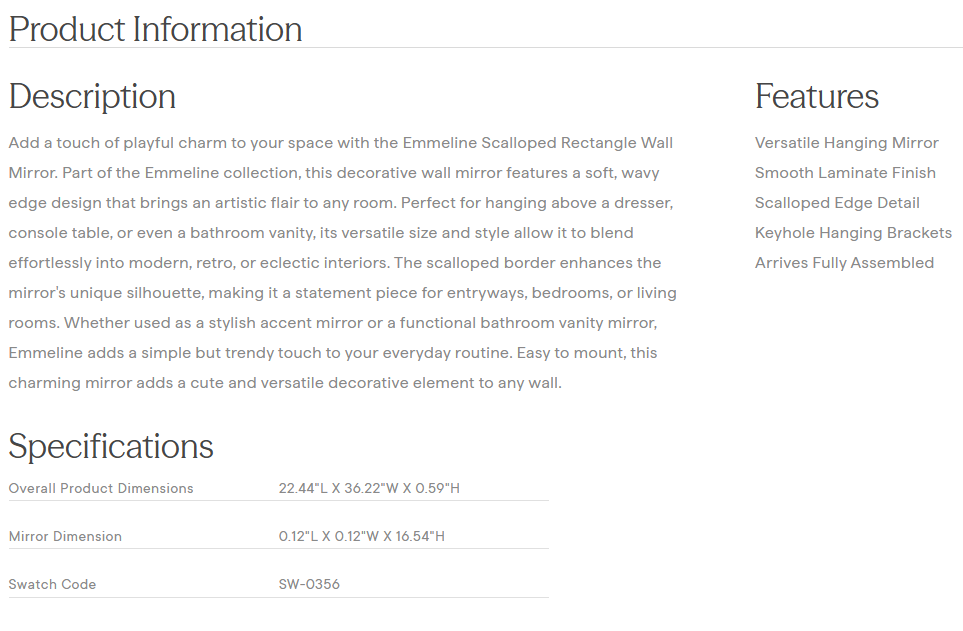Click the Swatch Code label

(x=52, y=585)
